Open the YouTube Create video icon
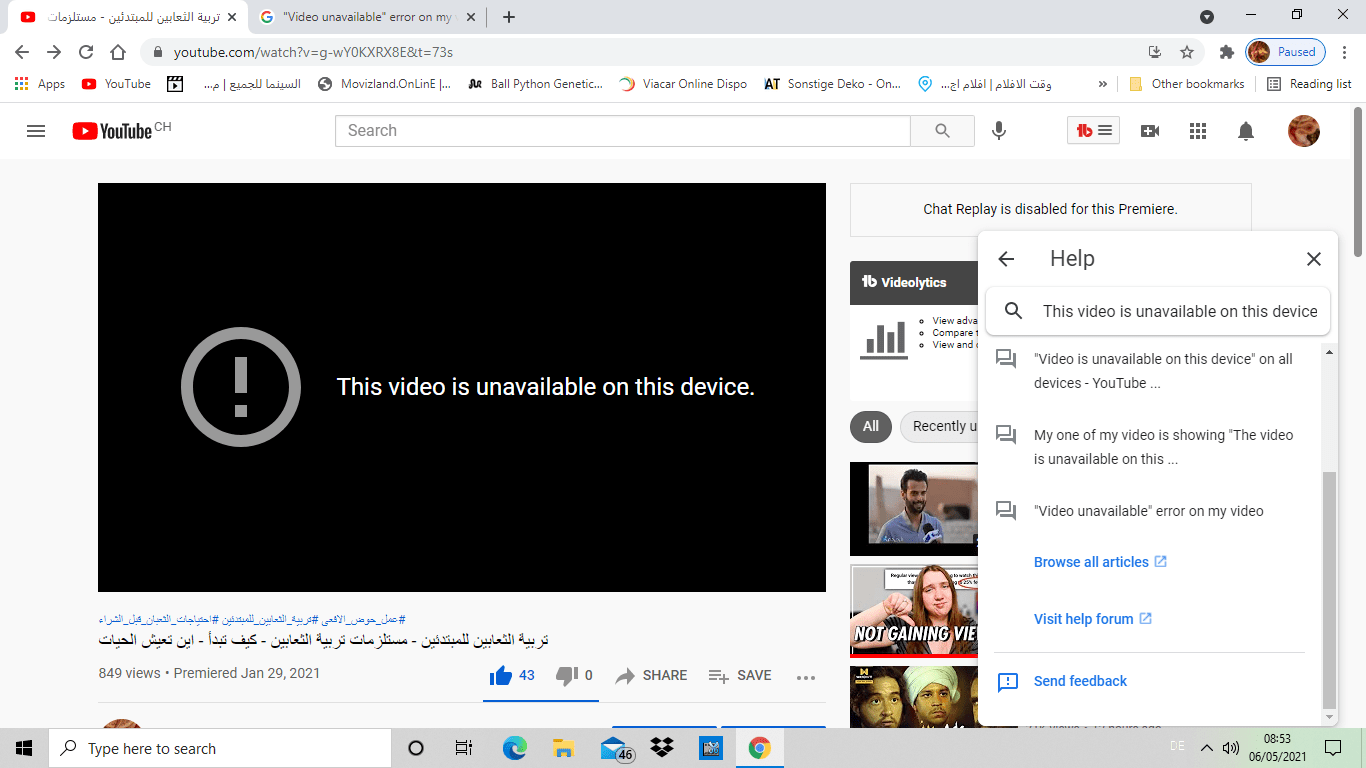The width and height of the screenshot is (1366, 768). (x=1149, y=130)
